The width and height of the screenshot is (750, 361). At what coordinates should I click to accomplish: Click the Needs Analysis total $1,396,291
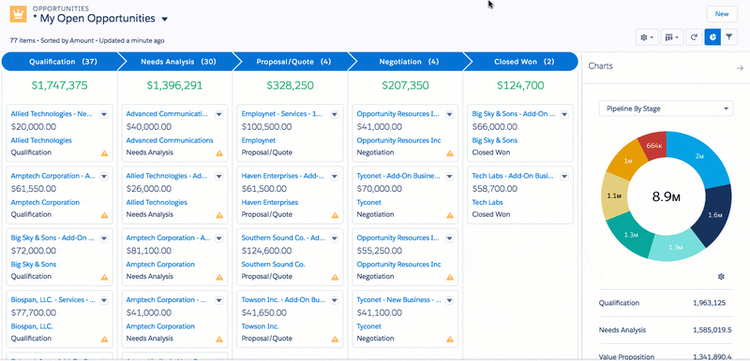point(175,86)
